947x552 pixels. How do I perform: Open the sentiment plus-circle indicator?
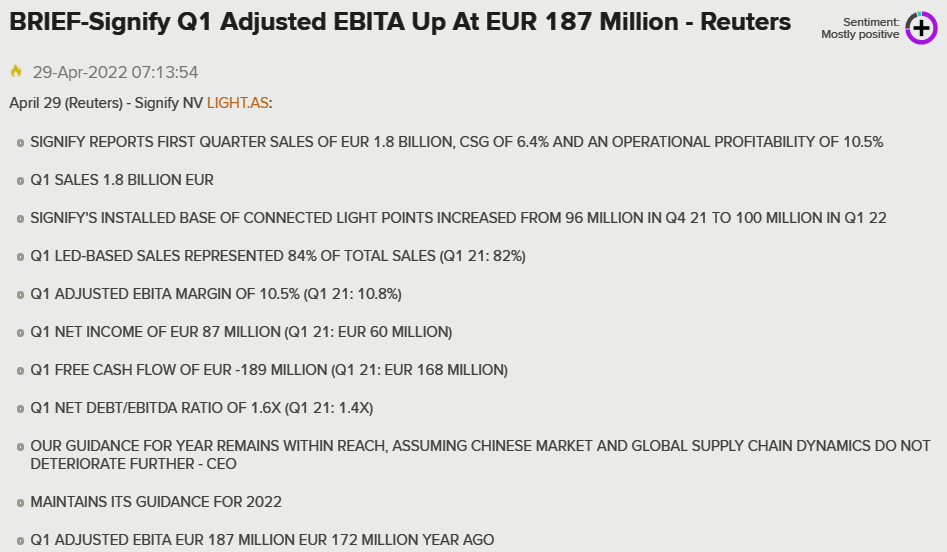921,28
